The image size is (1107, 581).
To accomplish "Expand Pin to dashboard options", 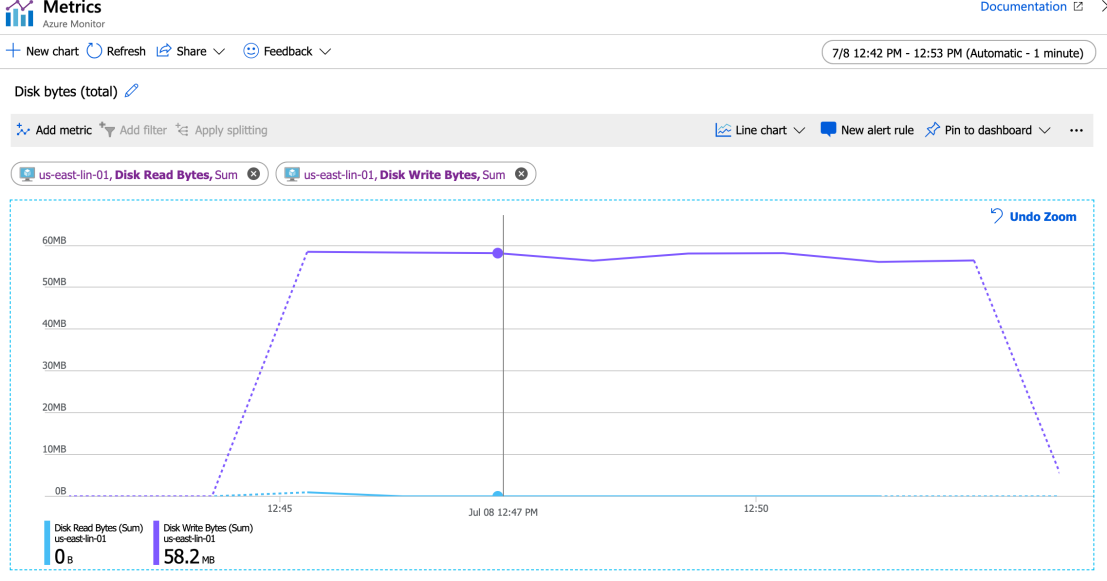I will coord(1045,130).
